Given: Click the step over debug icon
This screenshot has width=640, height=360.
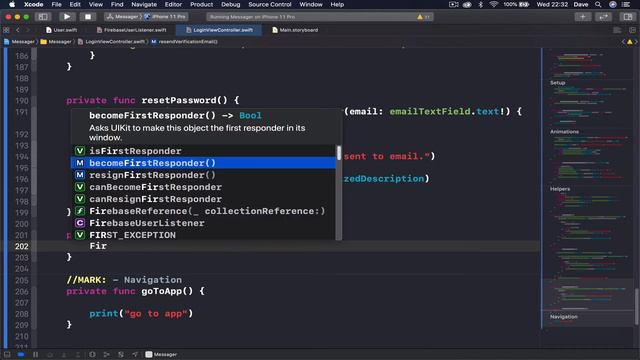Looking at the screenshot, I should [x=50, y=354].
